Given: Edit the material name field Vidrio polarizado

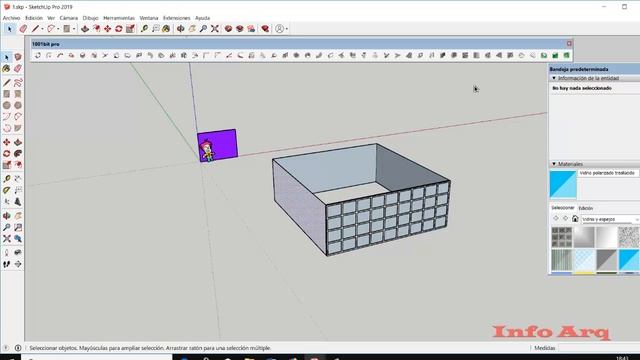Looking at the screenshot, I should [x=609, y=173].
